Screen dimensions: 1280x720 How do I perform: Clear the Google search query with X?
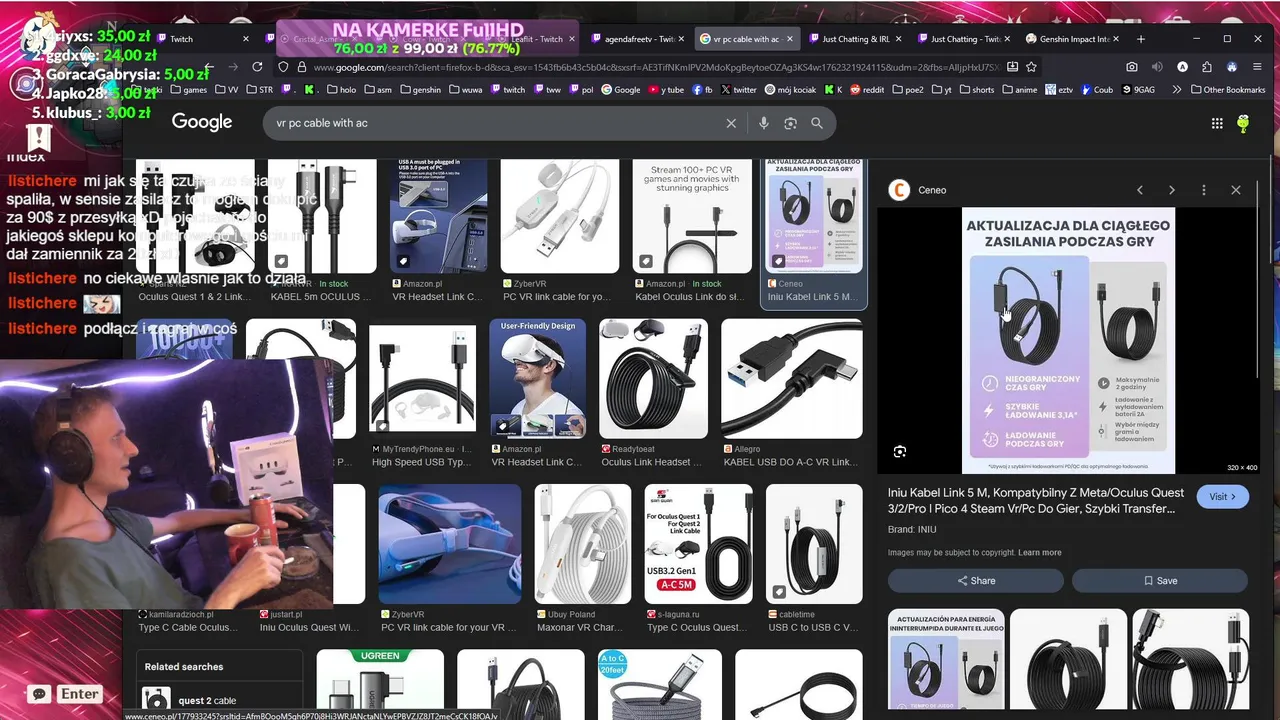(731, 123)
